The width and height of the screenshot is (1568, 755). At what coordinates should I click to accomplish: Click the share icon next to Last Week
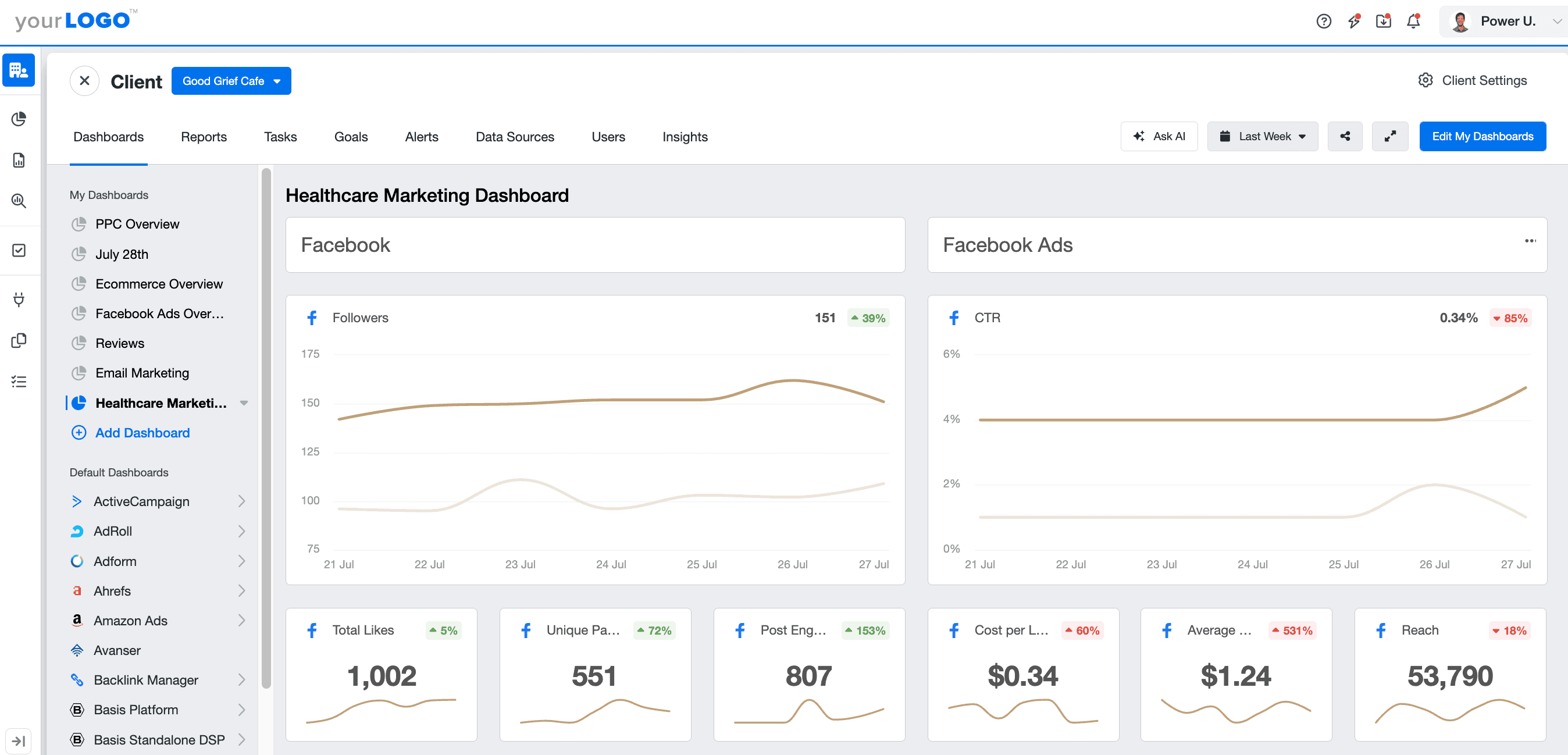coord(1345,136)
